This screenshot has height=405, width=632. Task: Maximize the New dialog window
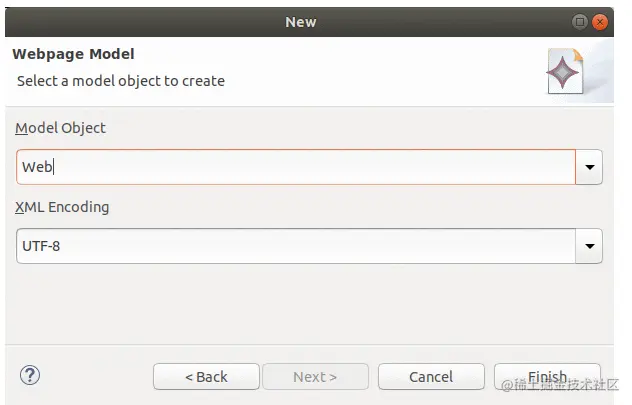coord(580,22)
